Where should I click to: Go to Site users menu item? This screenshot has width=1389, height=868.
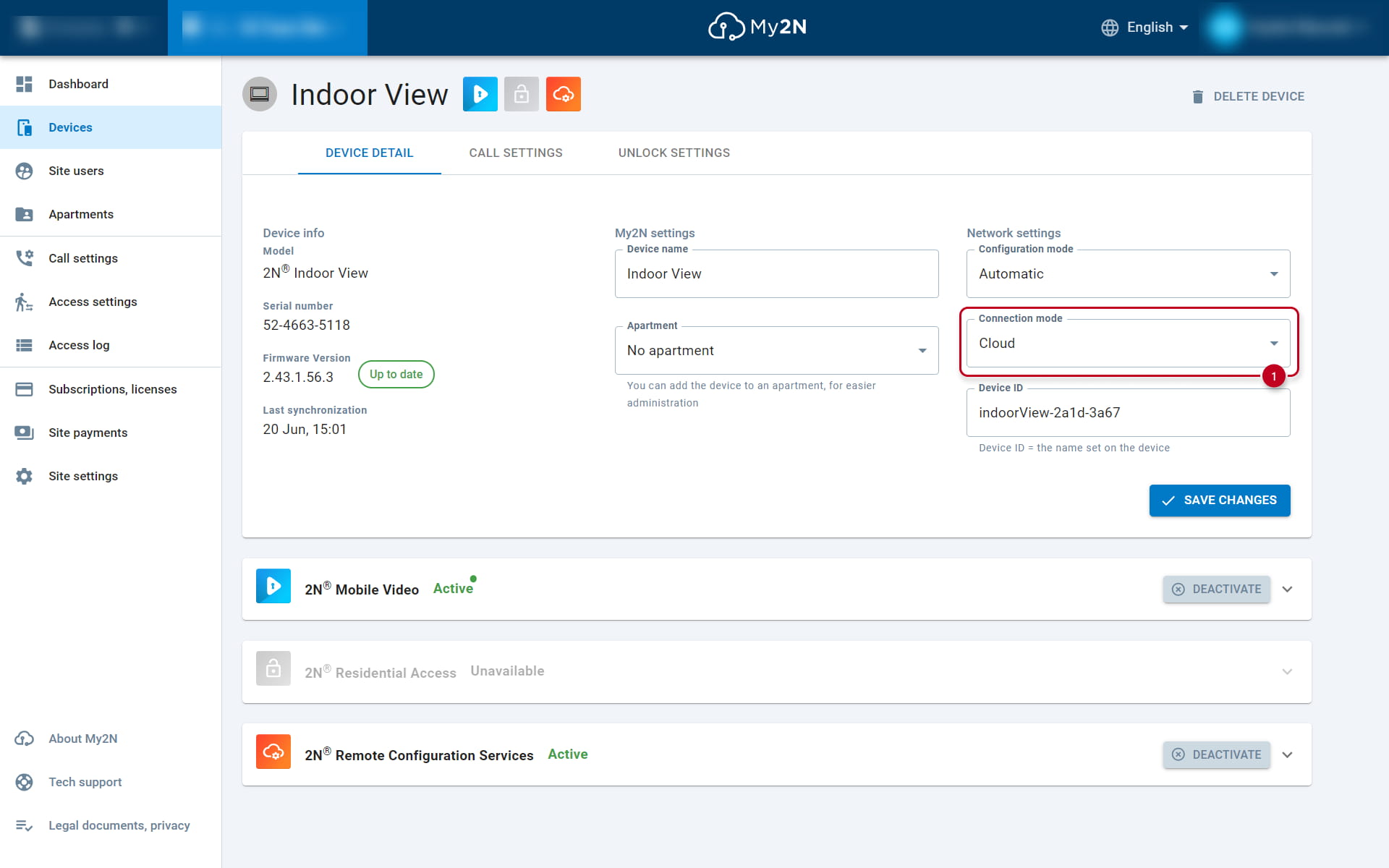point(111,171)
